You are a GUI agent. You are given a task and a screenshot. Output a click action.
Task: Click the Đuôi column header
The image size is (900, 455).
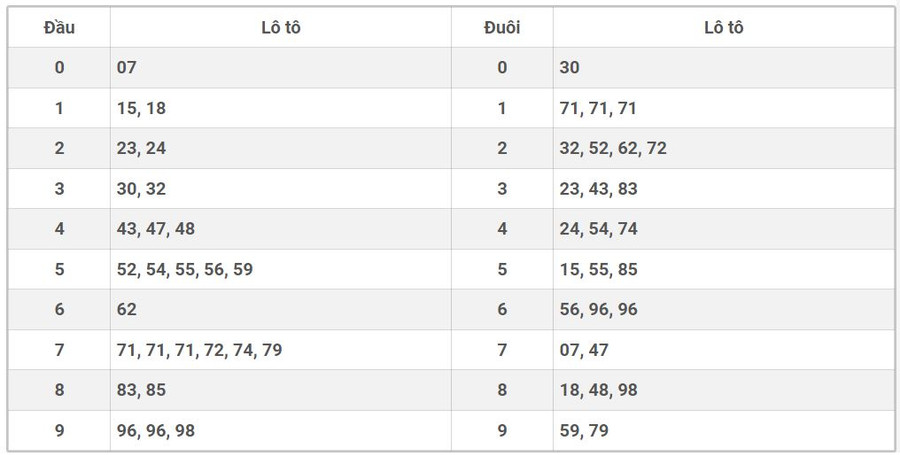502,28
